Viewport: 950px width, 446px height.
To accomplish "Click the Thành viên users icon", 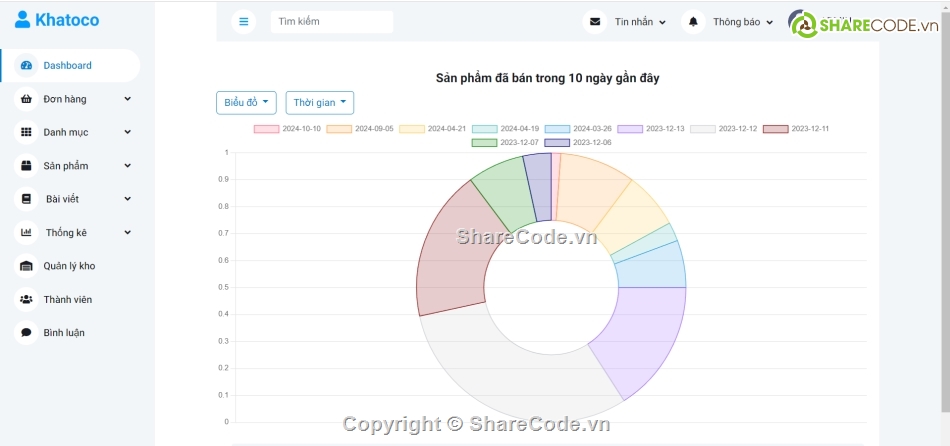I will (x=26, y=299).
